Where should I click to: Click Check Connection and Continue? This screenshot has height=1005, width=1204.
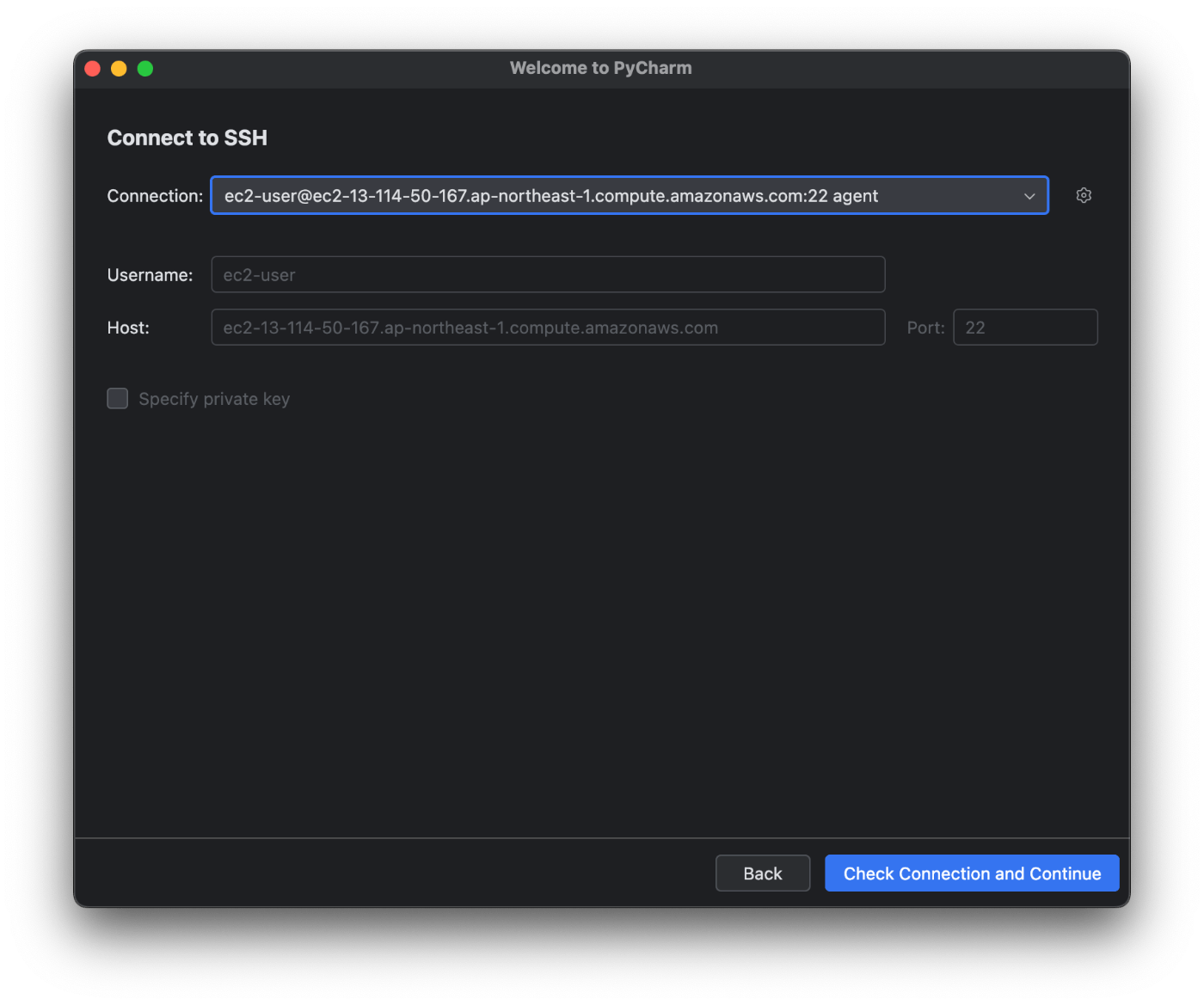point(972,873)
